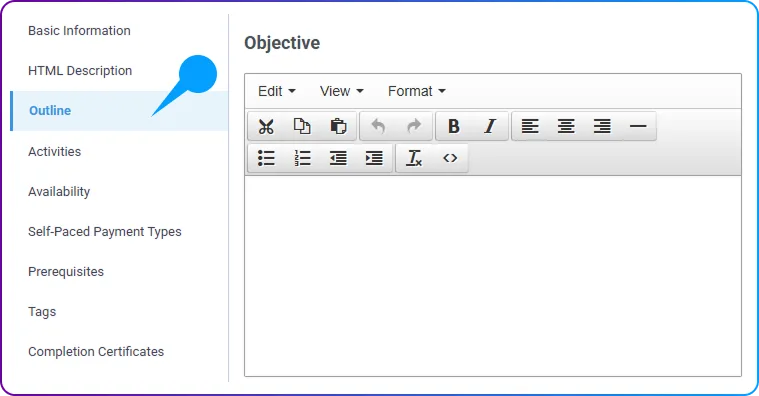Image resolution: width=759 pixels, height=396 pixels.
Task: Open Self-Paced Payment Types section
Action: point(105,231)
